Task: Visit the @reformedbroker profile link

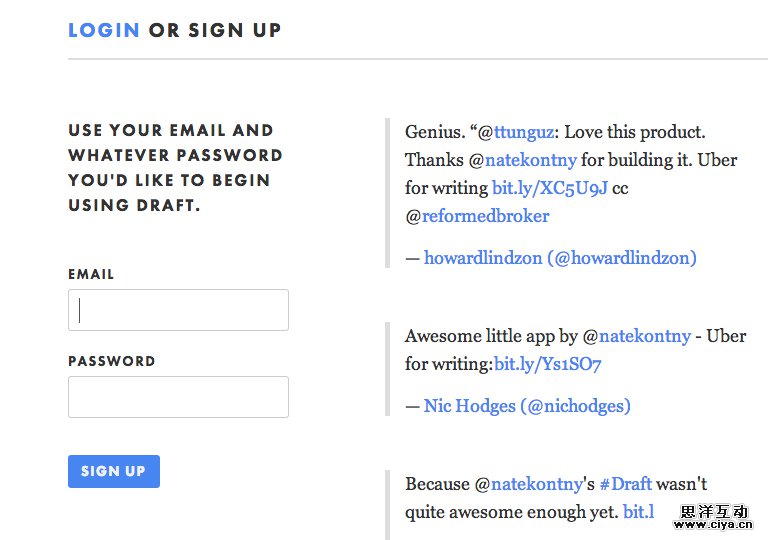Action: [x=485, y=216]
